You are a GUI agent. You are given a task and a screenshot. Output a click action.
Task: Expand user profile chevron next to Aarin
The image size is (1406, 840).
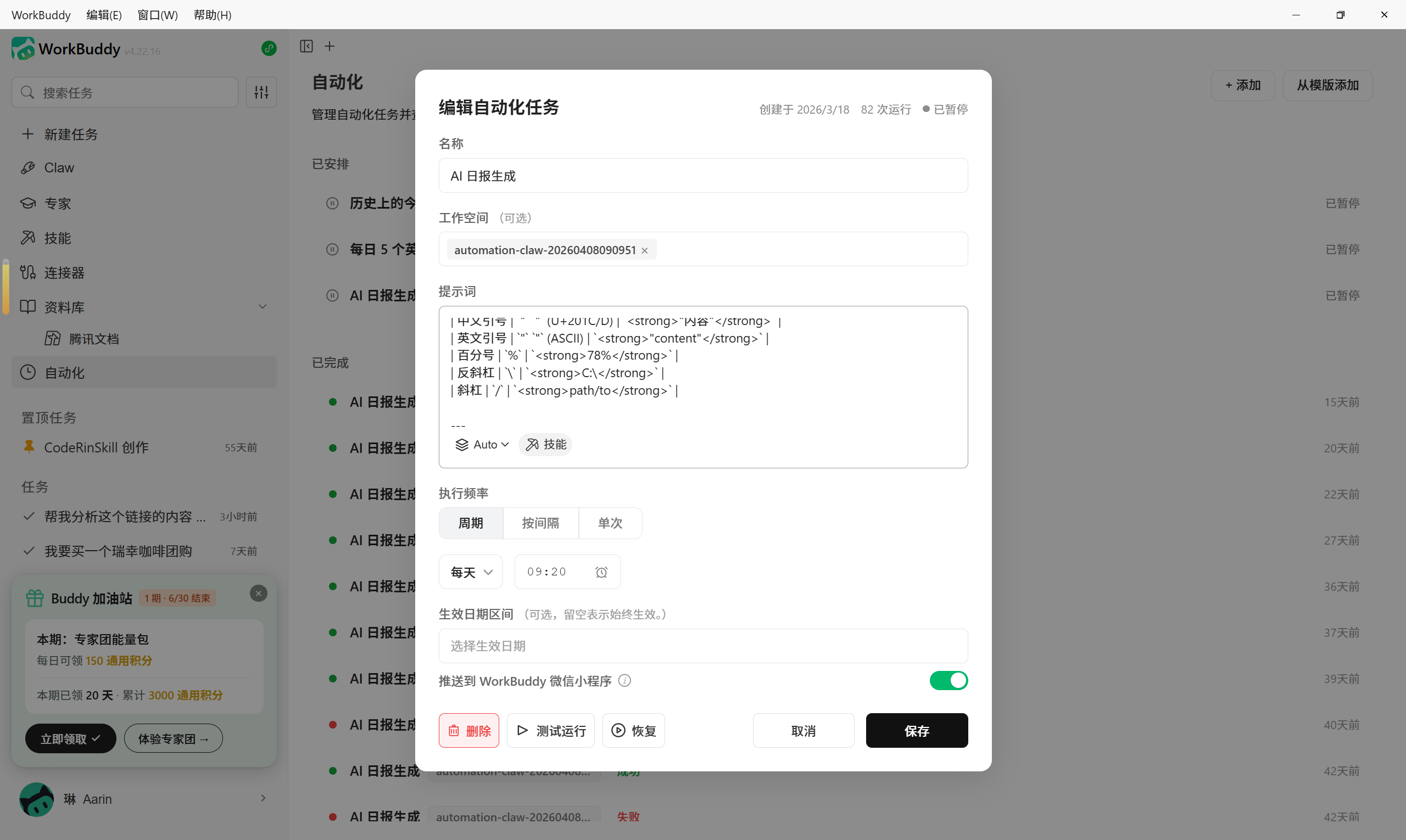(263, 798)
